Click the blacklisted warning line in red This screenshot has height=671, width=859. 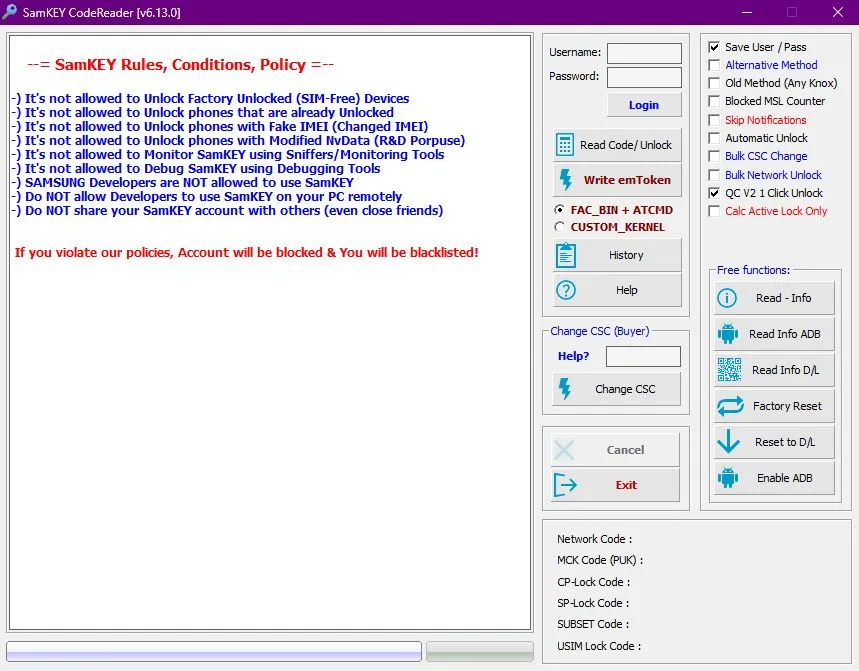click(x=247, y=253)
